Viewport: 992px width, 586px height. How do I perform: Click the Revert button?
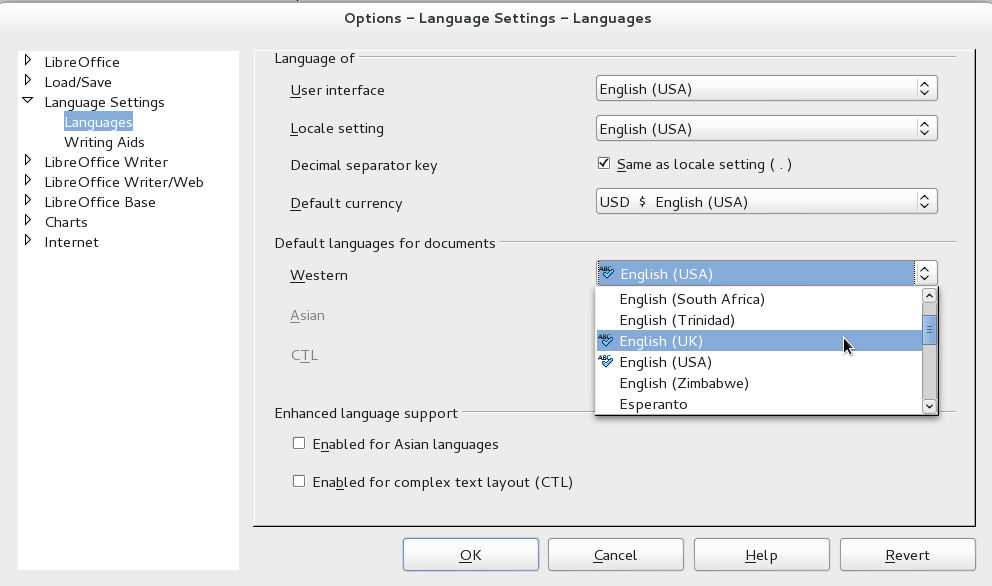tap(907, 554)
